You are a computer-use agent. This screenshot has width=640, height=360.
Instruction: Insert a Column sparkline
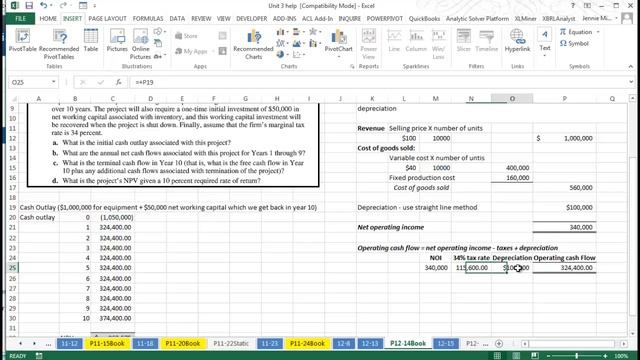[416, 41]
